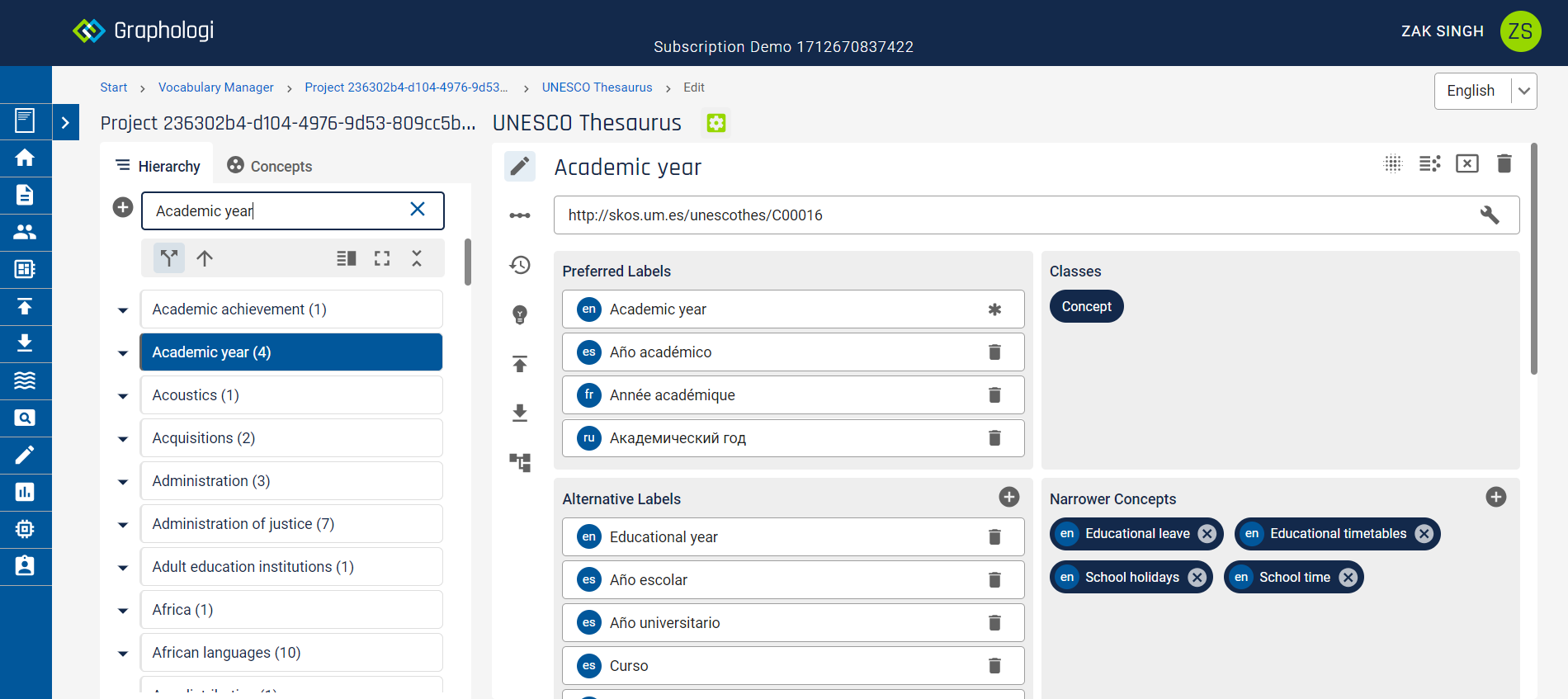This screenshot has height=699, width=1568.
Task: Remove School holidays narrower concept
Action: [1197, 578]
